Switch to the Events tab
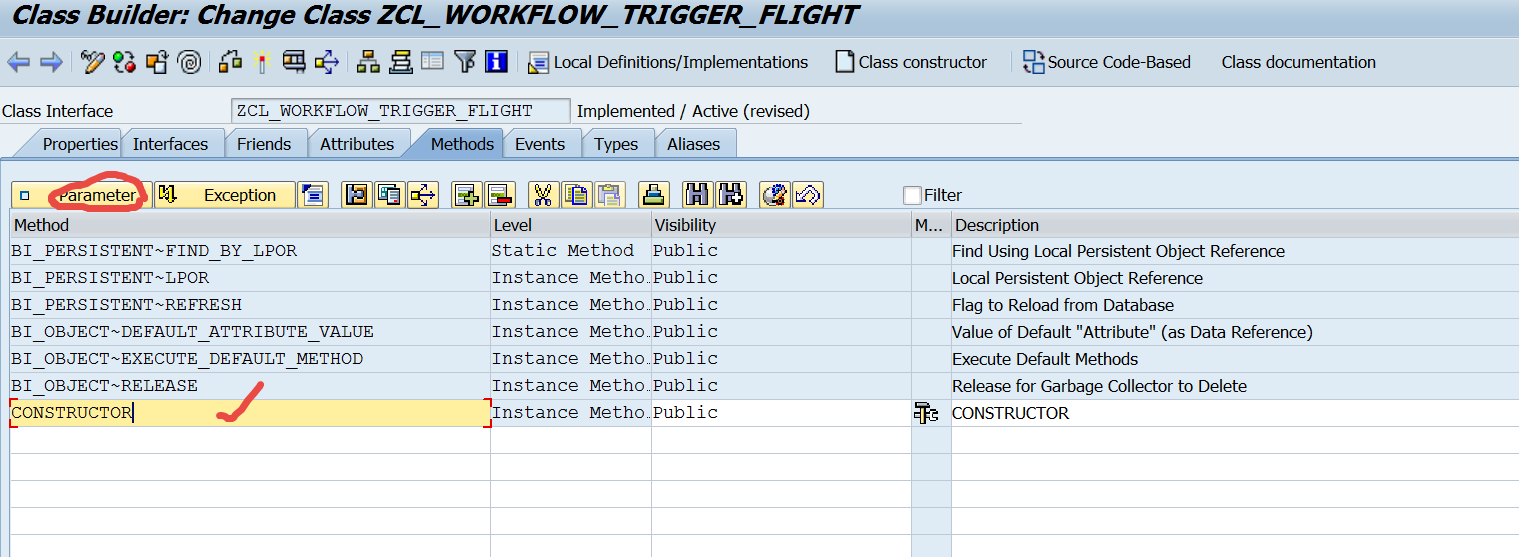The height and width of the screenshot is (557, 1519). coord(540,144)
